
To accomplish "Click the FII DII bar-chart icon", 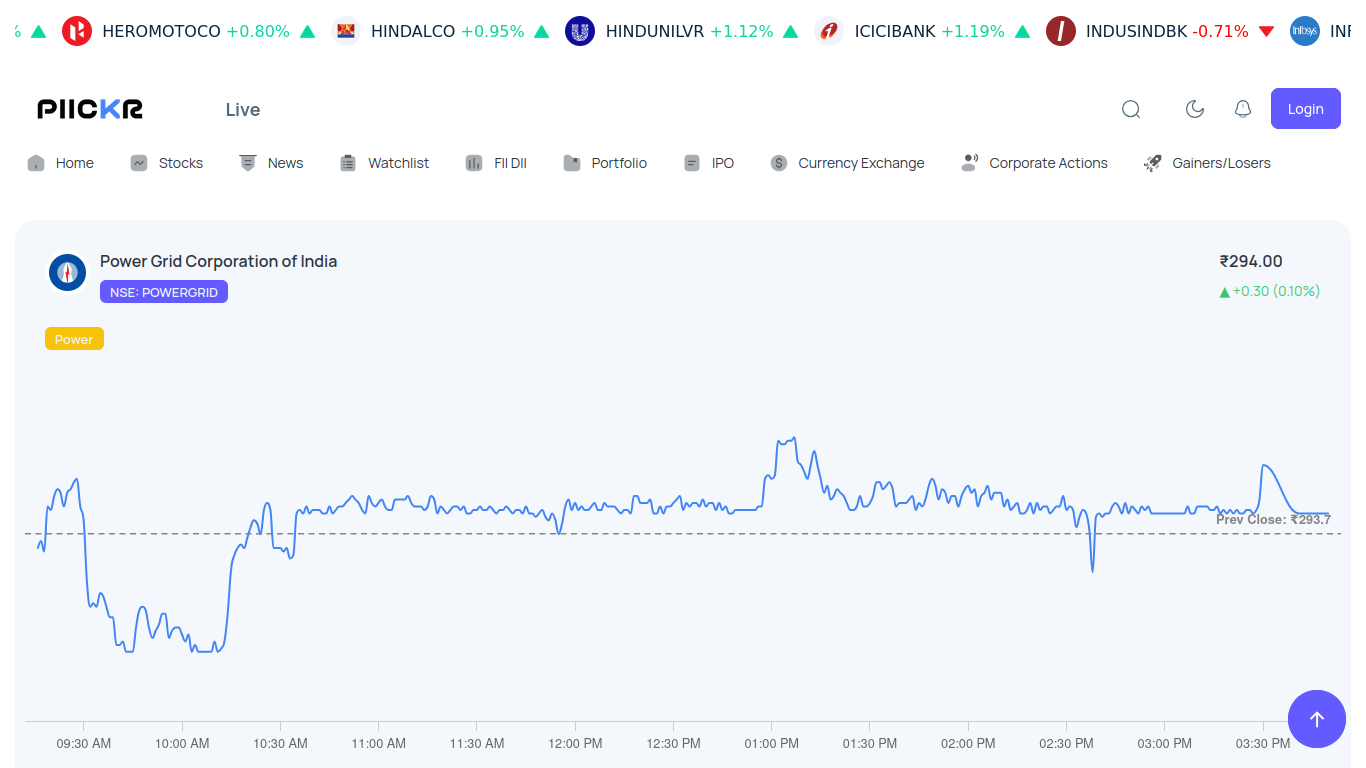I will [473, 162].
